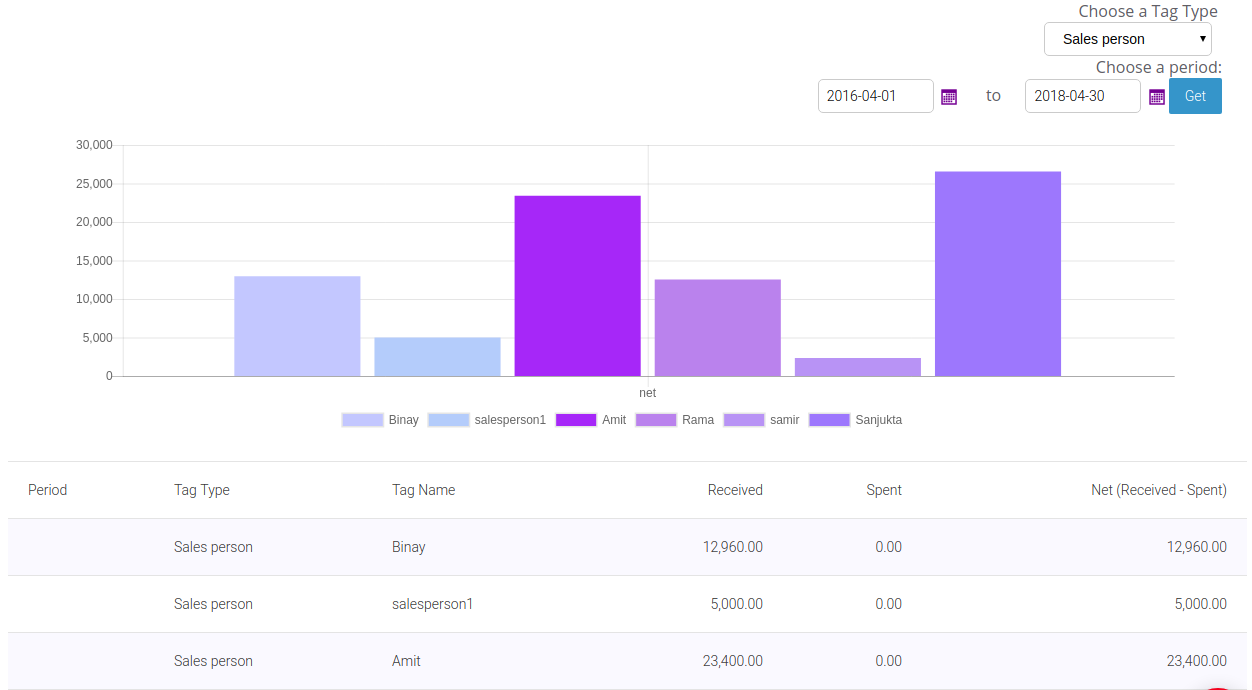Click the Binay bar in the chart

[297, 326]
